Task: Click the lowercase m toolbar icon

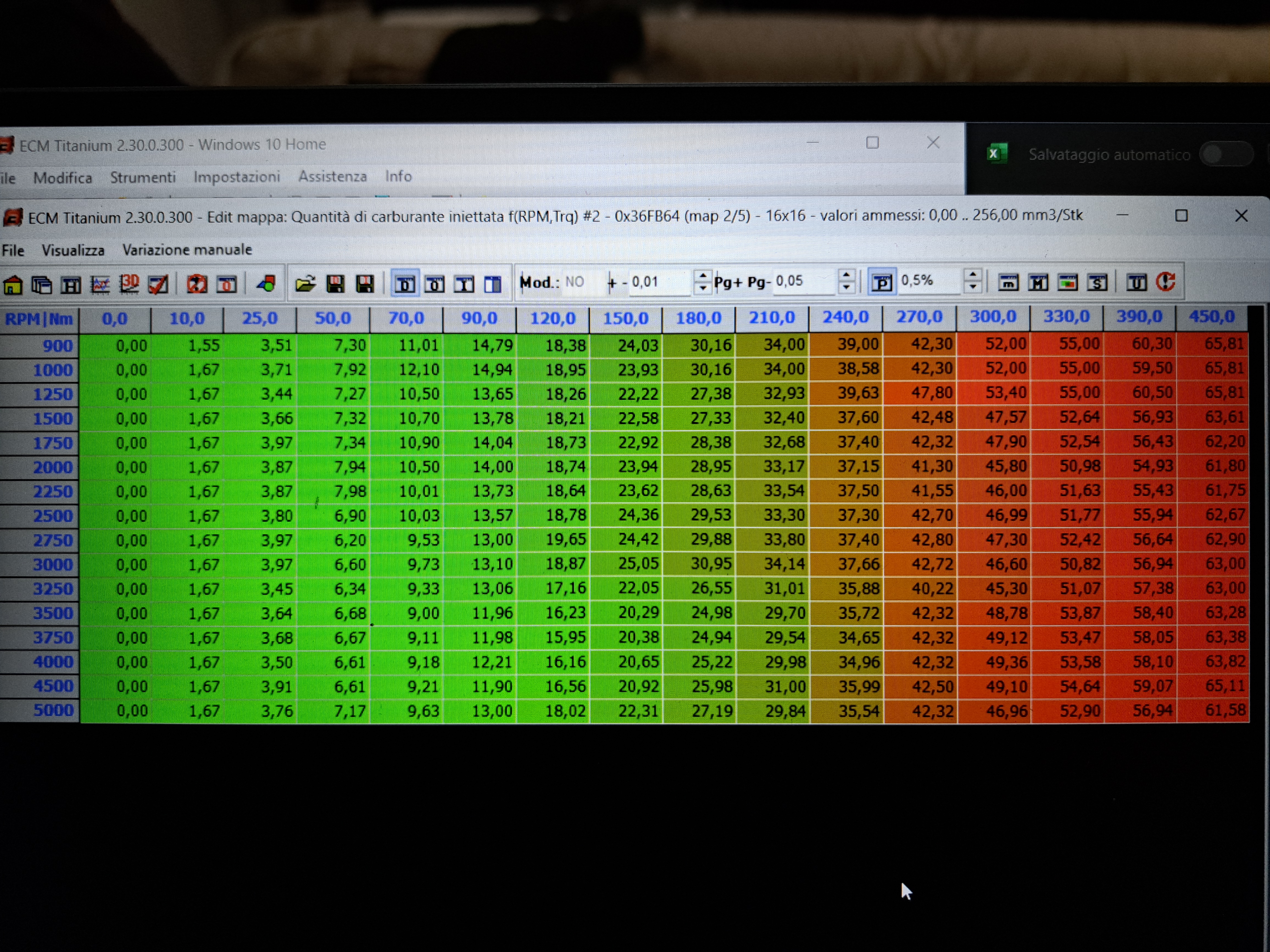Action: [x=1008, y=282]
